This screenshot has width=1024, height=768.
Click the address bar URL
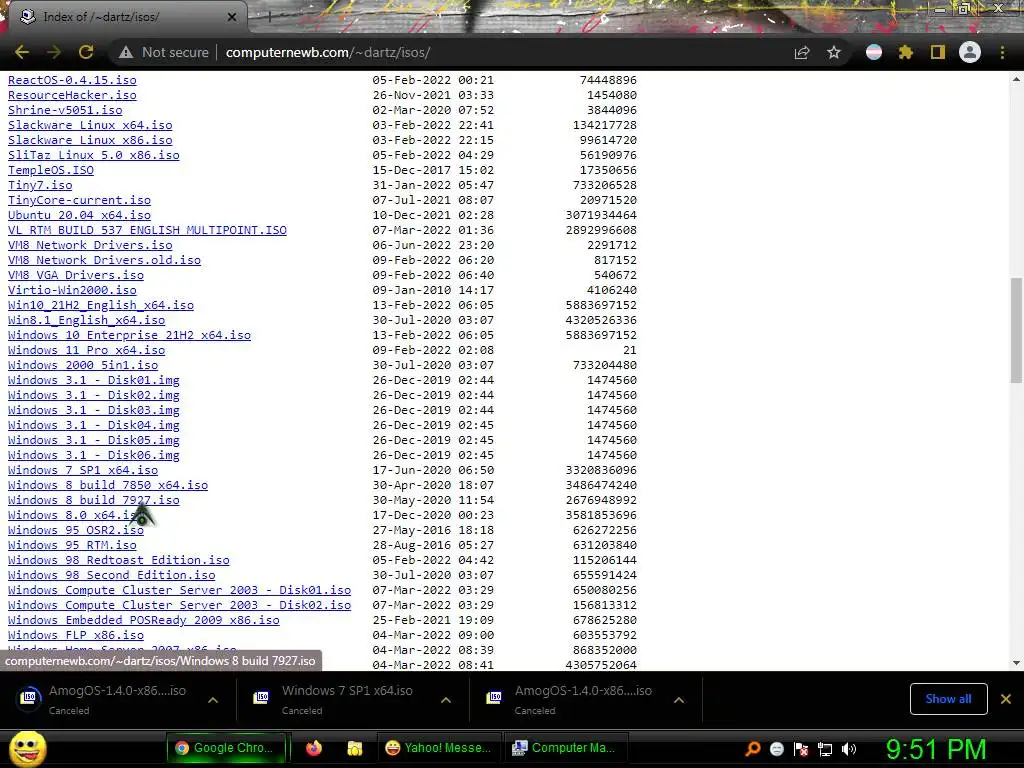(328, 52)
